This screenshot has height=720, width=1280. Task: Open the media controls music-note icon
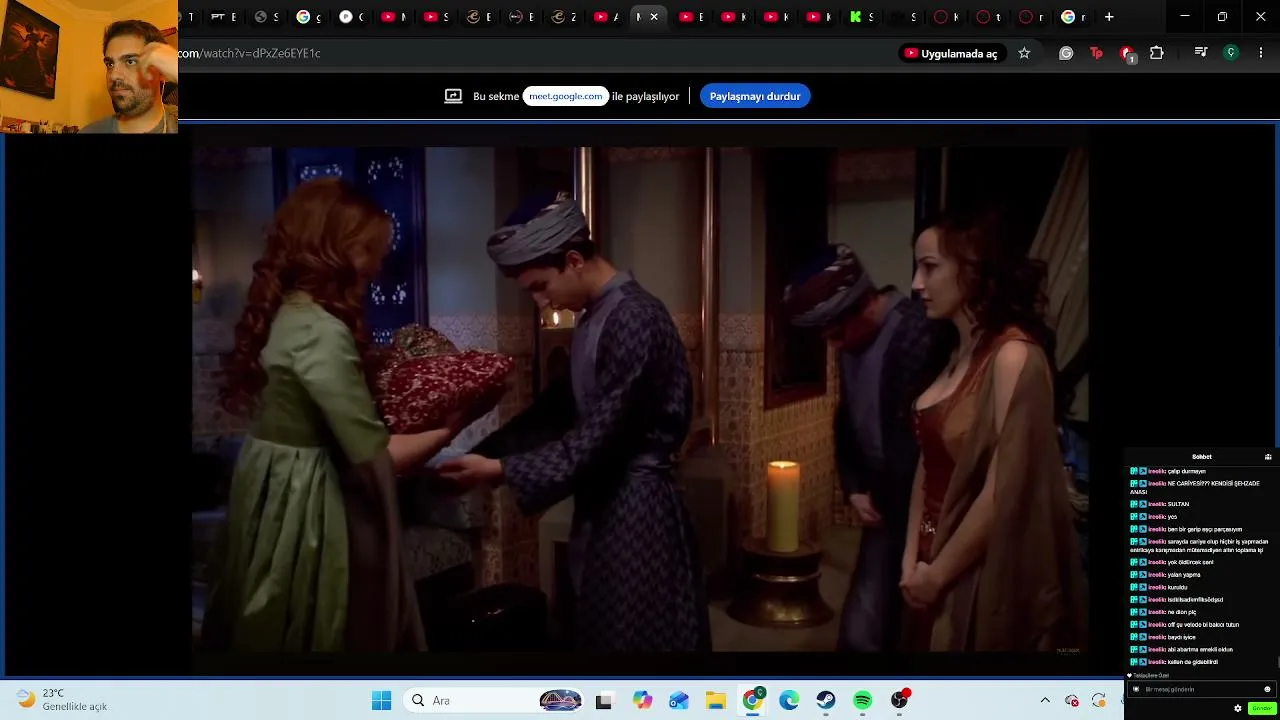(x=1201, y=53)
